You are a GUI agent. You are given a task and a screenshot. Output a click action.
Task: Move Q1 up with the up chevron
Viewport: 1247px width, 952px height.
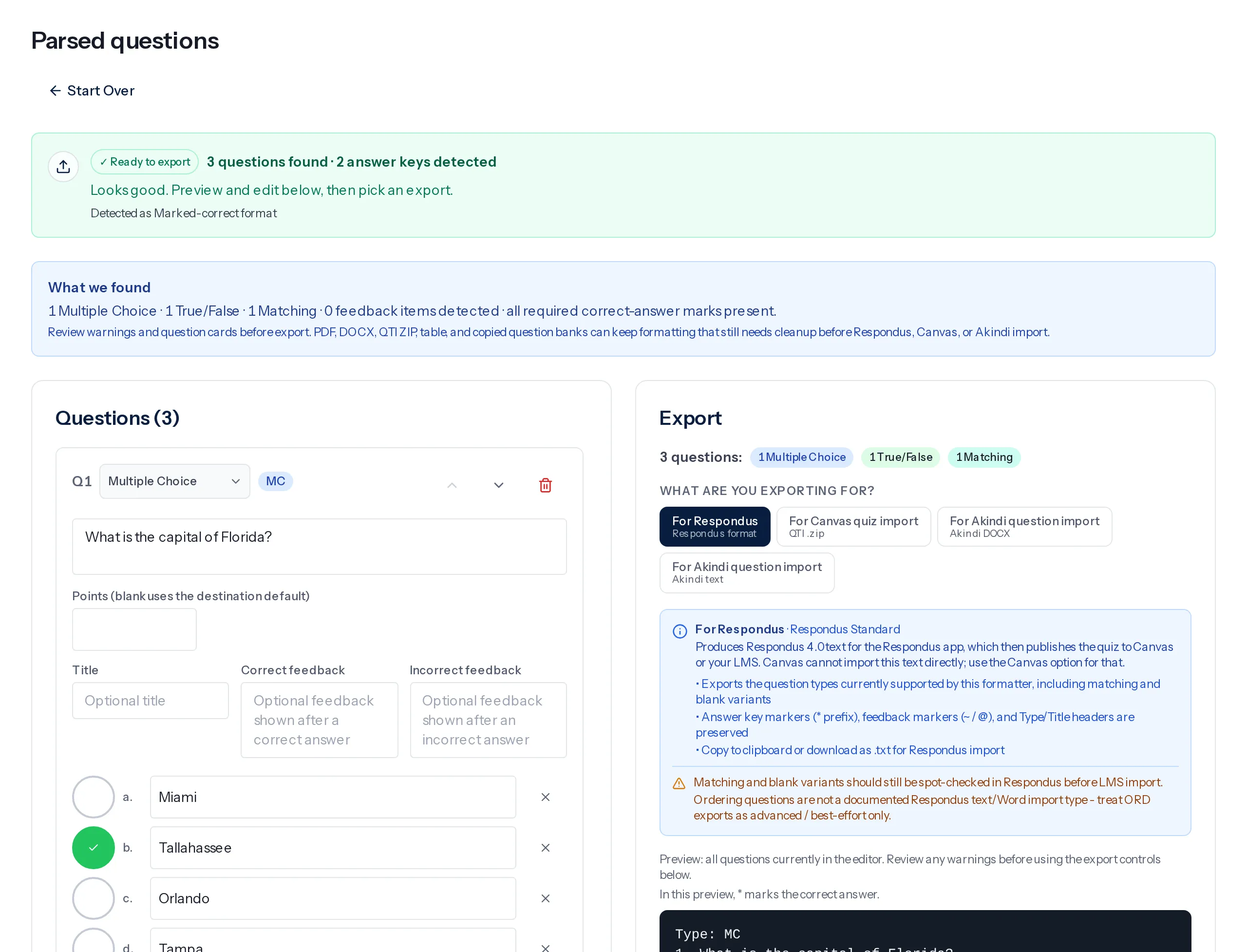pos(452,485)
